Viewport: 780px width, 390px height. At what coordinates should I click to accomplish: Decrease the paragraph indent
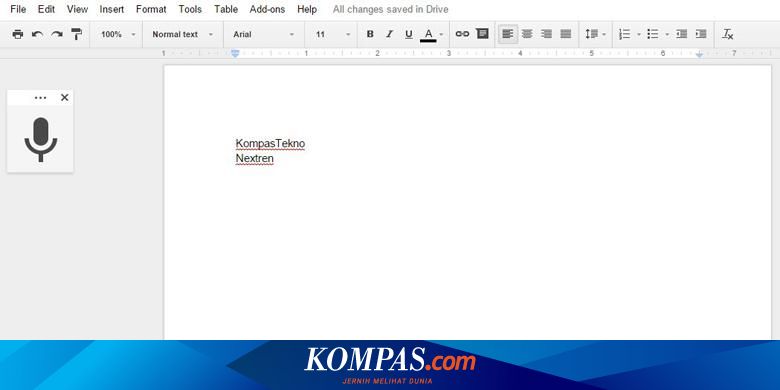(682, 34)
